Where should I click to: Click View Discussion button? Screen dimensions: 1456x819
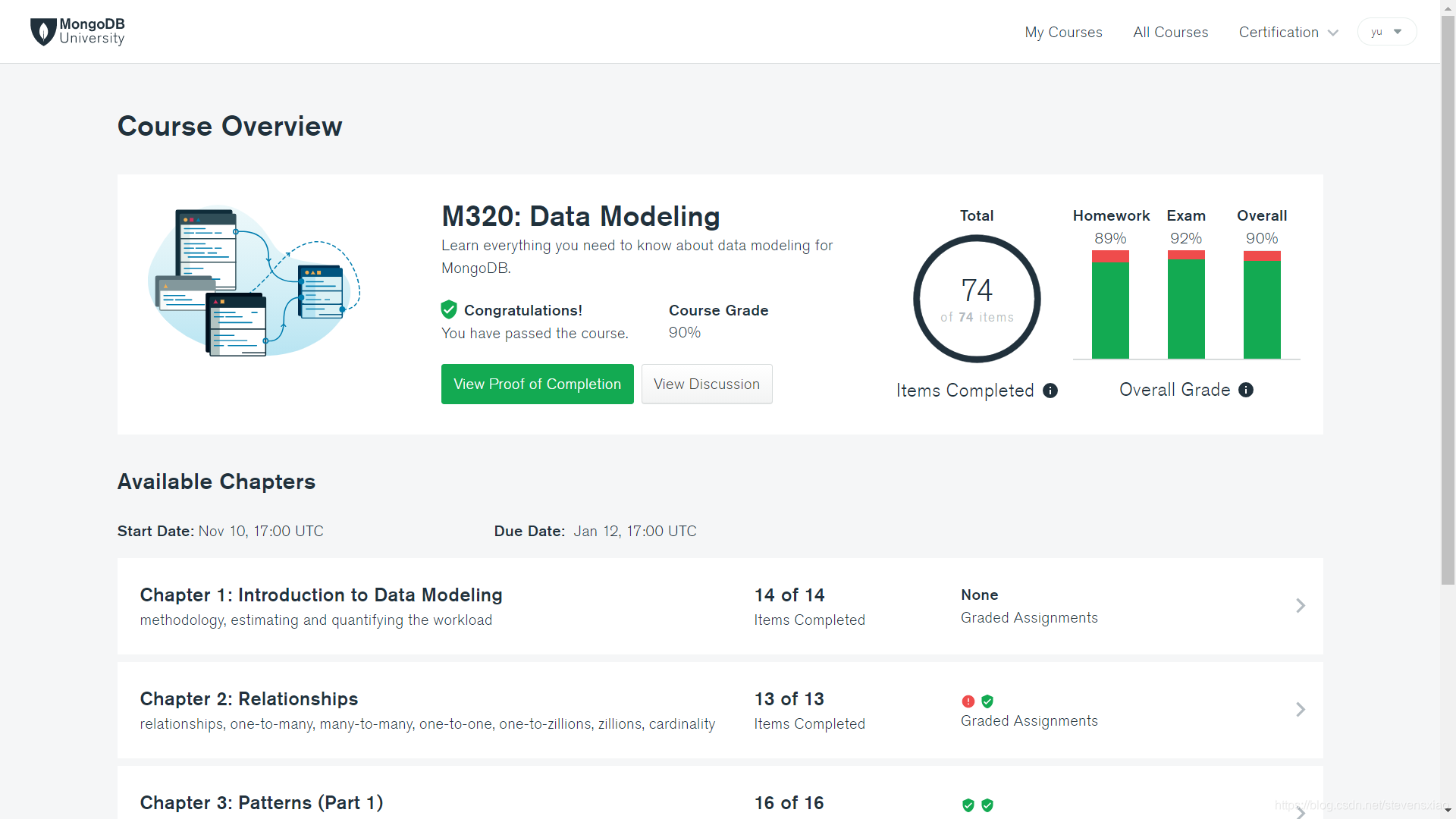pos(706,384)
